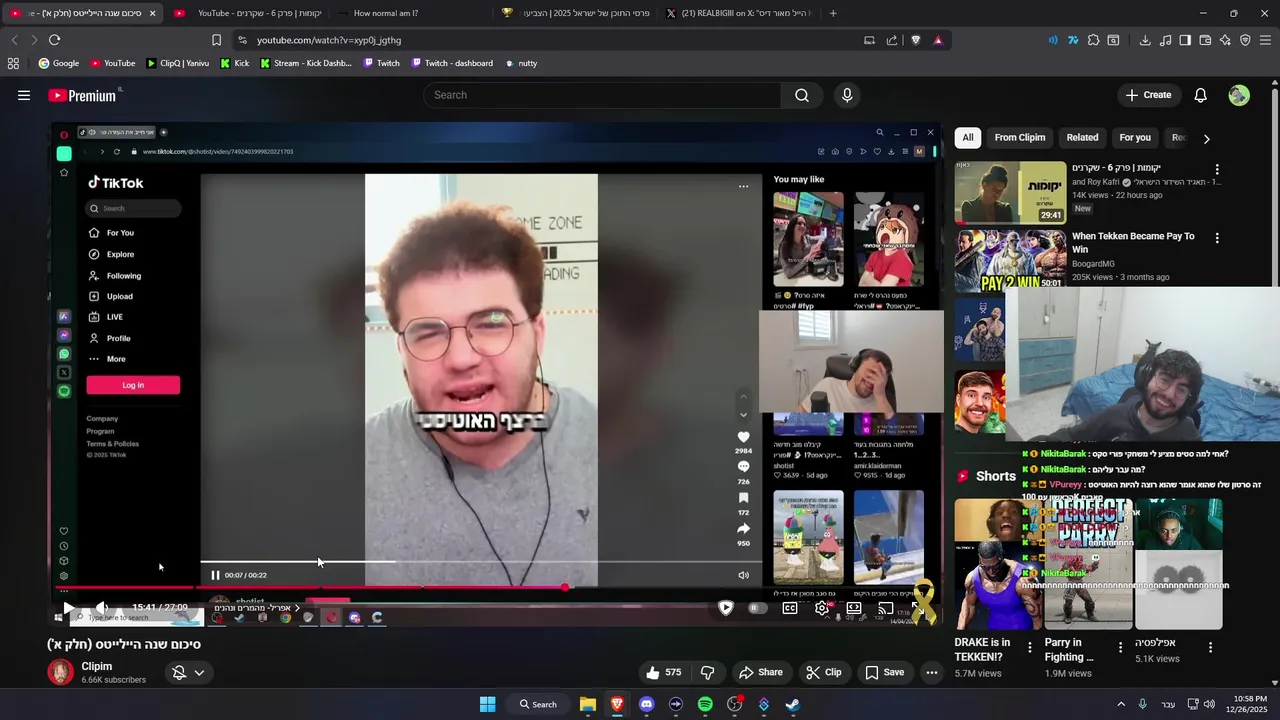The image size is (1280, 720).
Task: Open options for When Tekken Became Pay To Win
Action: [x=1217, y=238]
